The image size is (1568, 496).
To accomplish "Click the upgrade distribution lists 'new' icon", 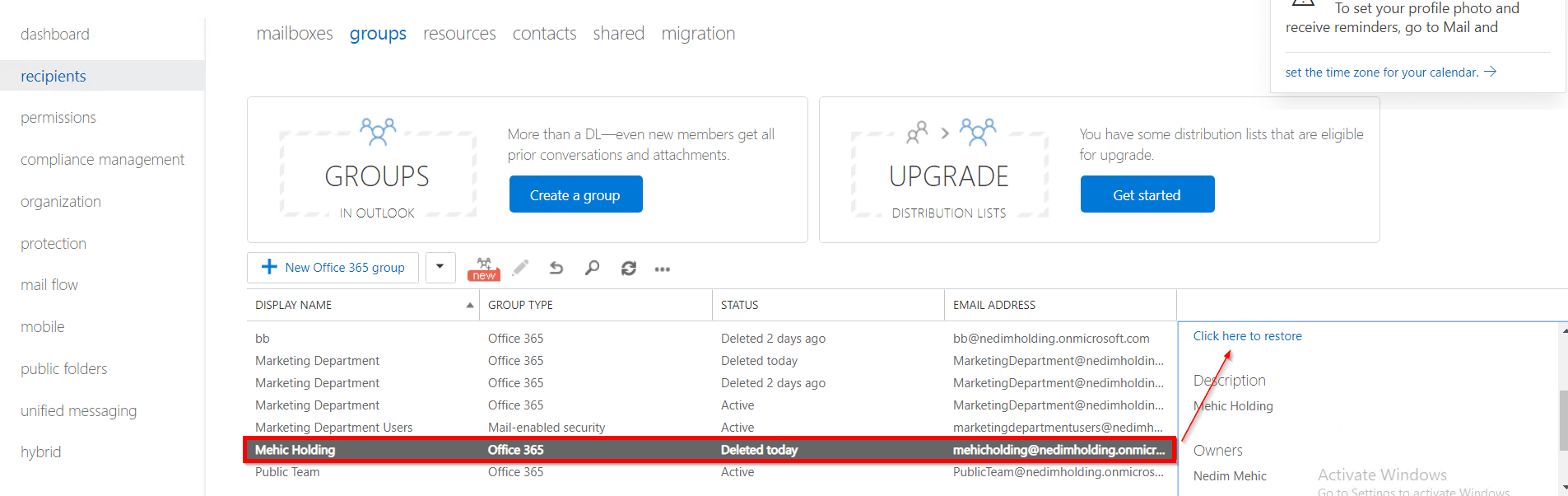I will coord(484,269).
